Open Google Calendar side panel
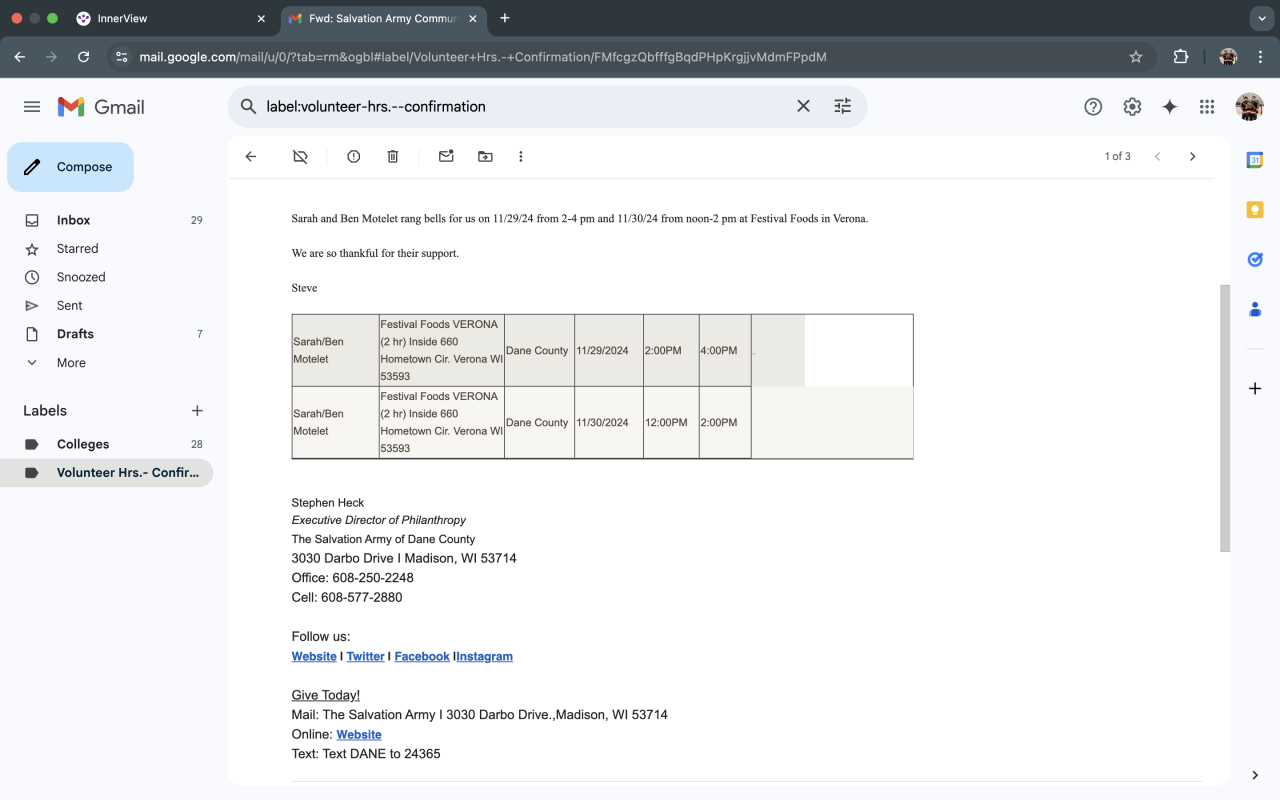The width and height of the screenshot is (1280, 800). (1255, 160)
